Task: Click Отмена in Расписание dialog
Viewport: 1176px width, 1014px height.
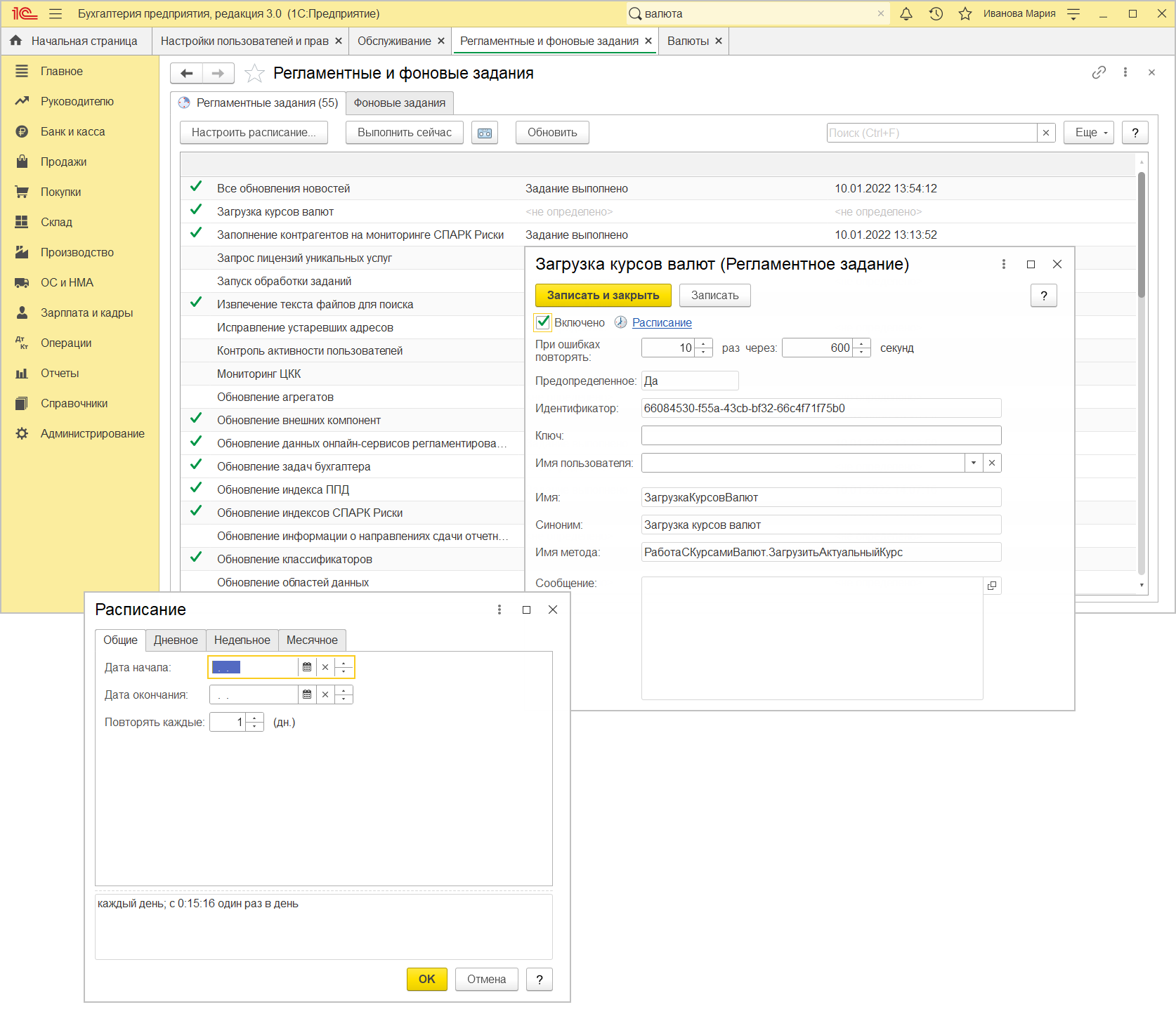Action: click(x=487, y=980)
